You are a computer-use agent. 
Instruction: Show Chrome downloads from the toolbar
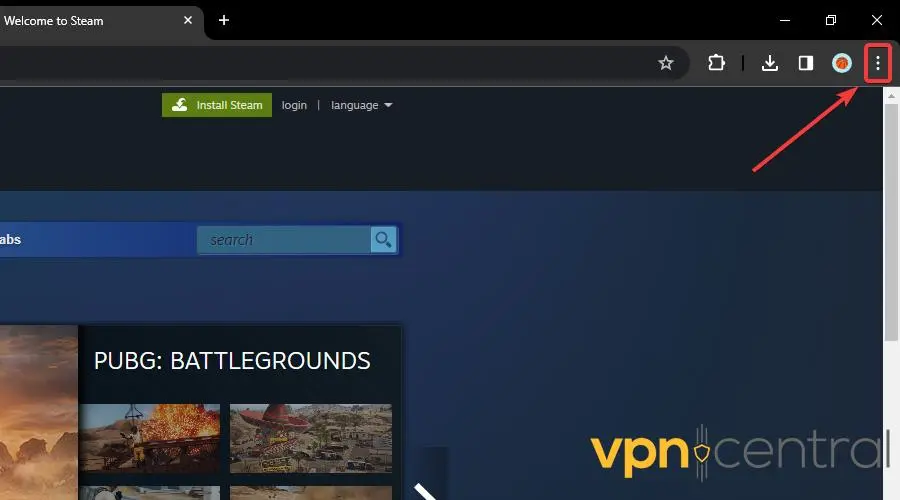pos(769,63)
